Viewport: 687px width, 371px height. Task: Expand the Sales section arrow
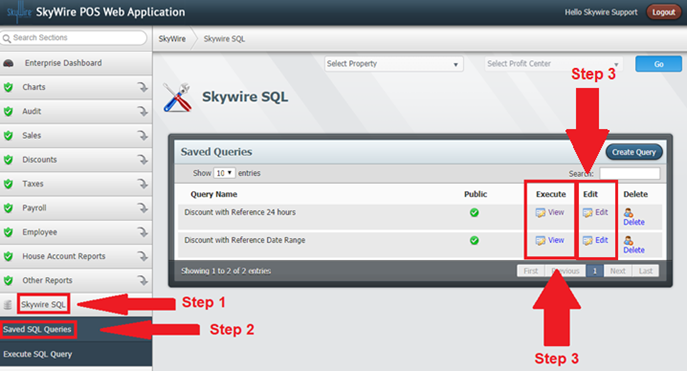point(142,135)
